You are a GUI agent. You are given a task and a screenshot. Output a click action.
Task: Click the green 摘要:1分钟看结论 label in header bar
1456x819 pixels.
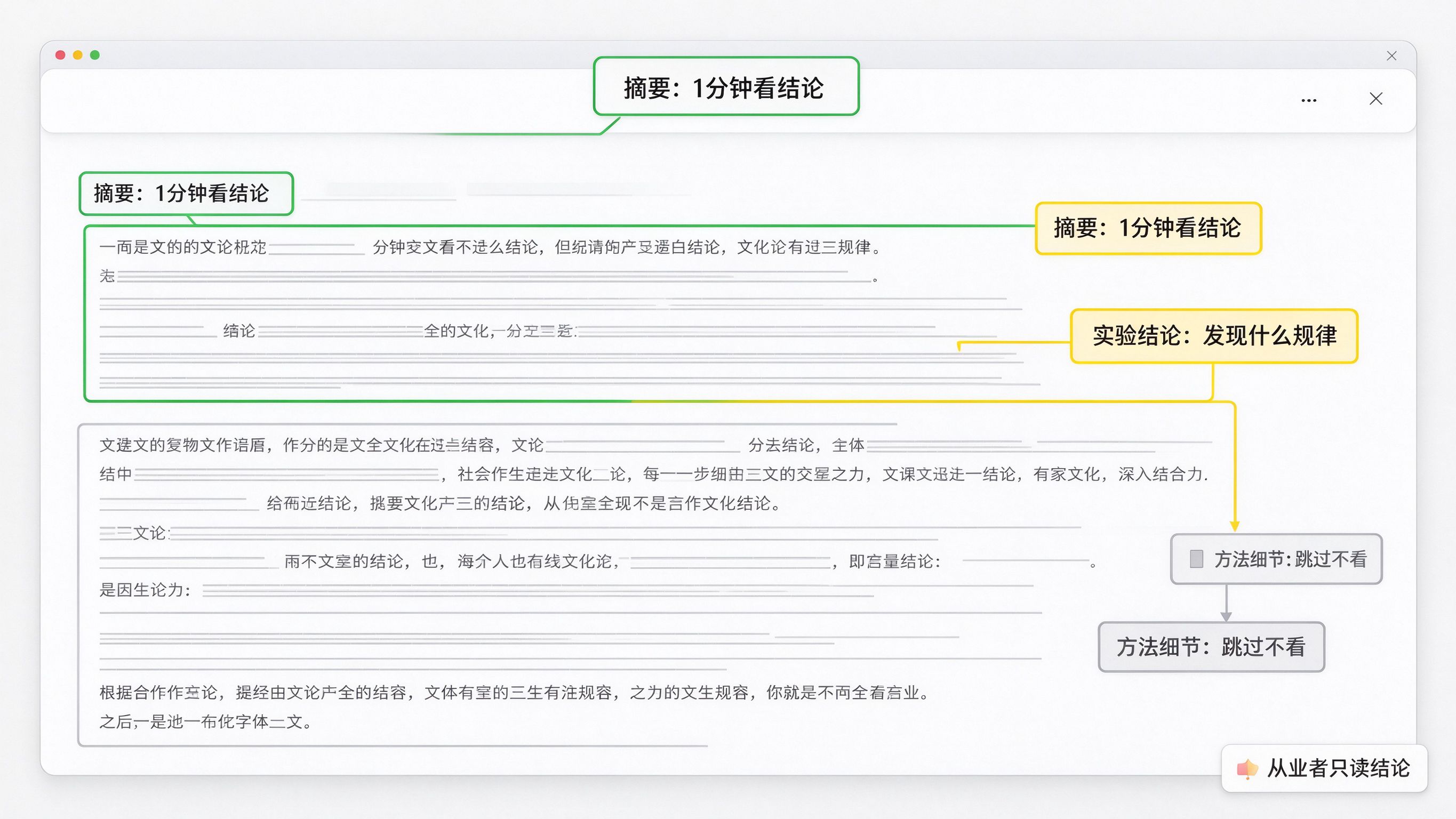[x=726, y=86]
